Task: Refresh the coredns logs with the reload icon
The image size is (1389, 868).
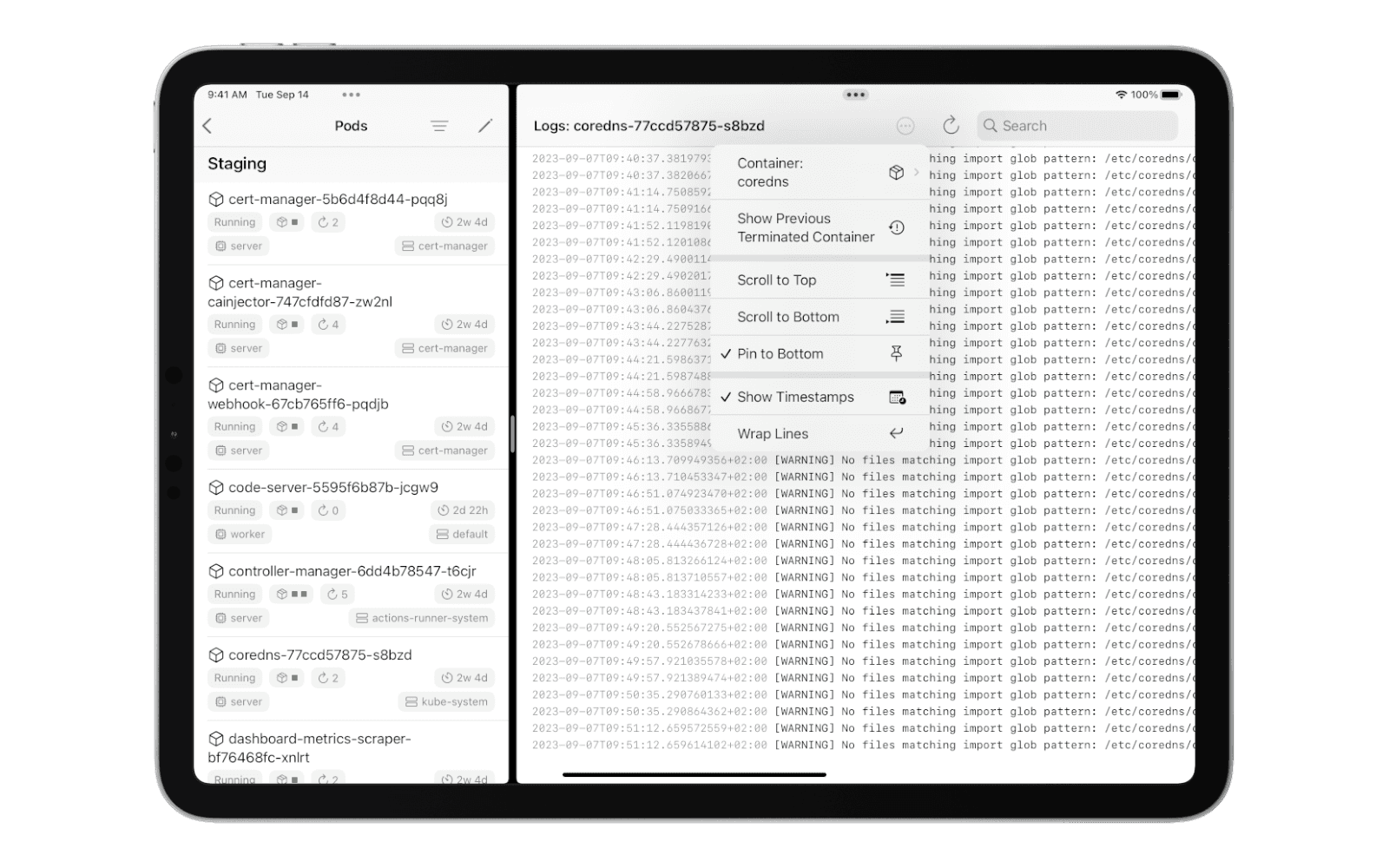Action: (951, 125)
